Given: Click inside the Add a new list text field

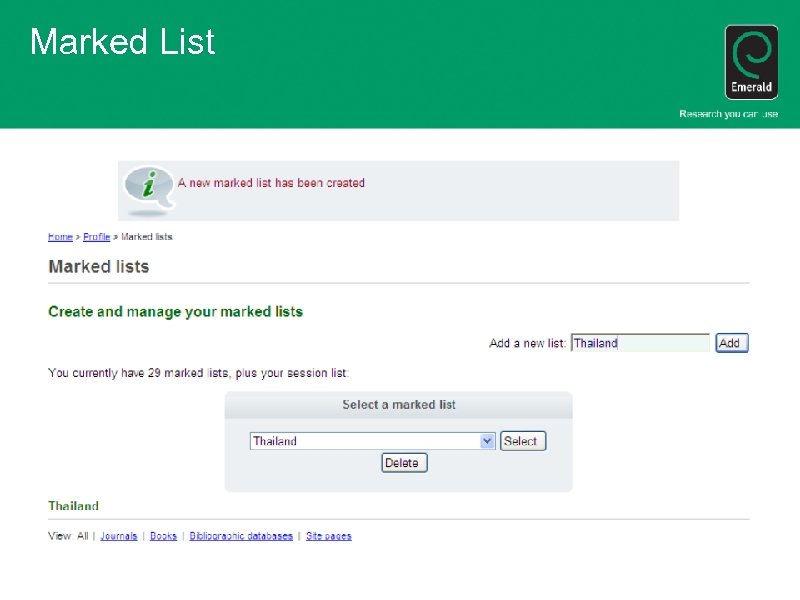Looking at the screenshot, I should (x=640, y=343).
